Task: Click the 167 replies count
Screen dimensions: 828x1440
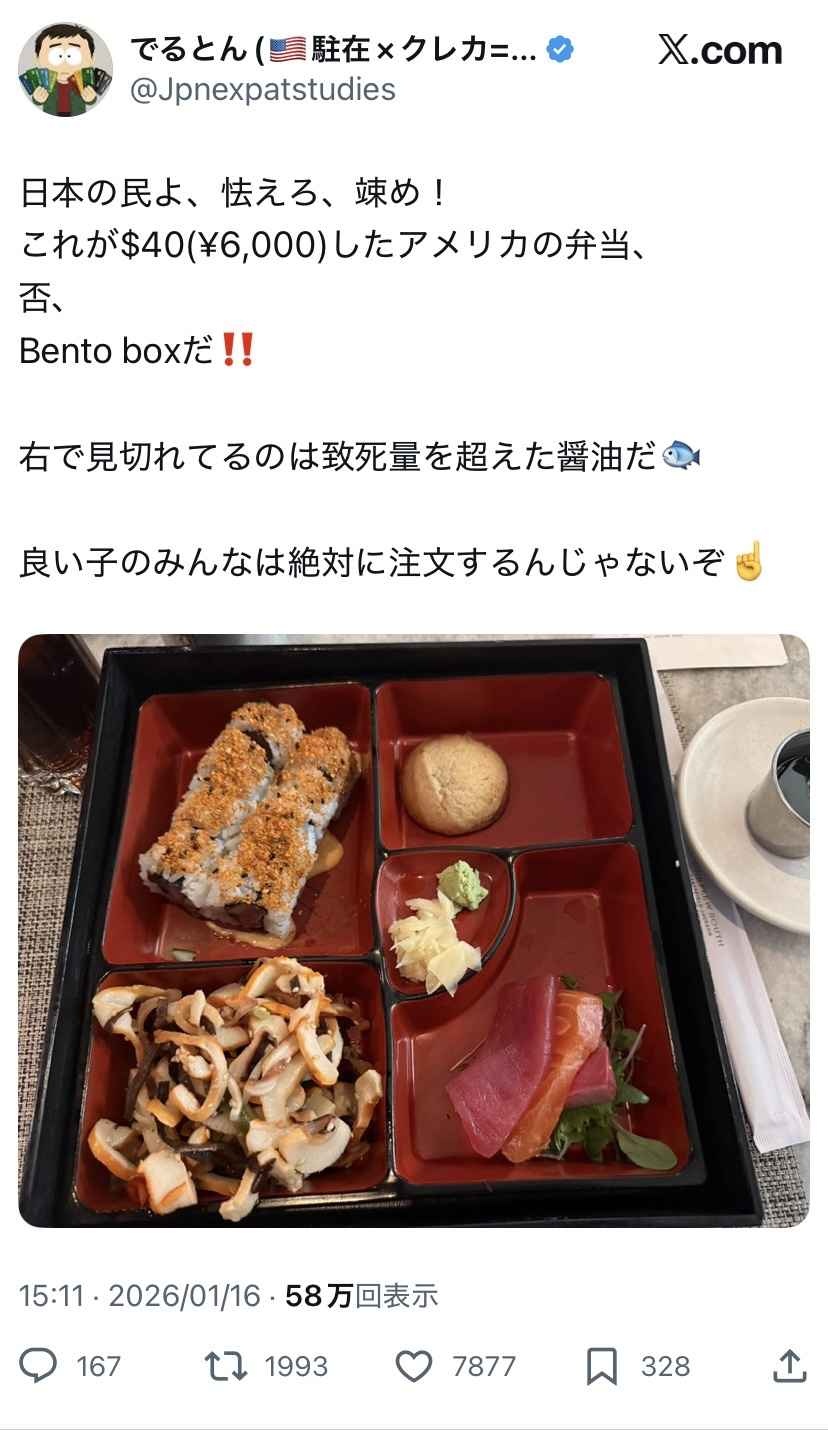Action: (98, 1366)
